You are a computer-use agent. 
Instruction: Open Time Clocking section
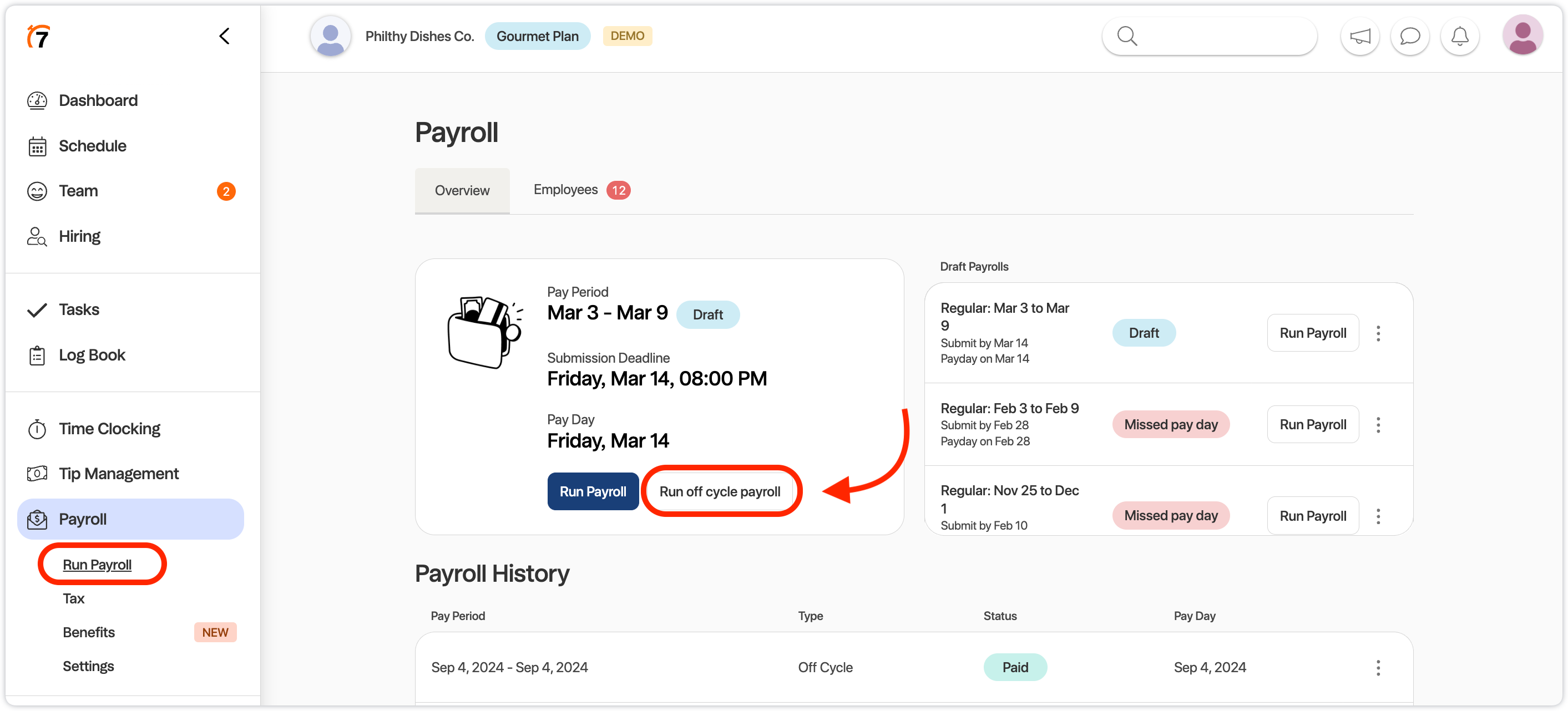point(109,429)
